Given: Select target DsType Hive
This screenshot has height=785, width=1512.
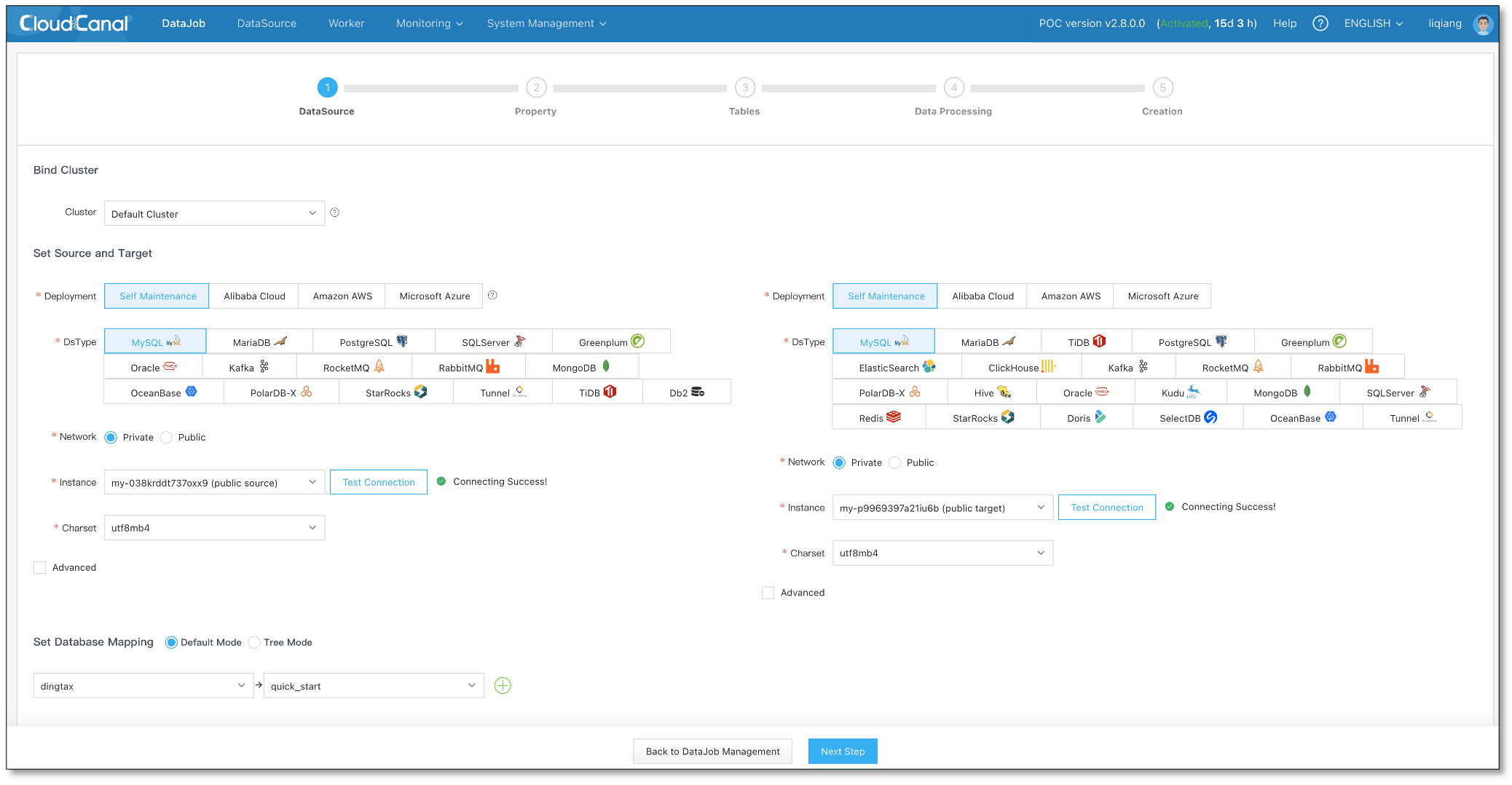Looking at the screenshot, I should pyautogui.click(x=993, y=392).
